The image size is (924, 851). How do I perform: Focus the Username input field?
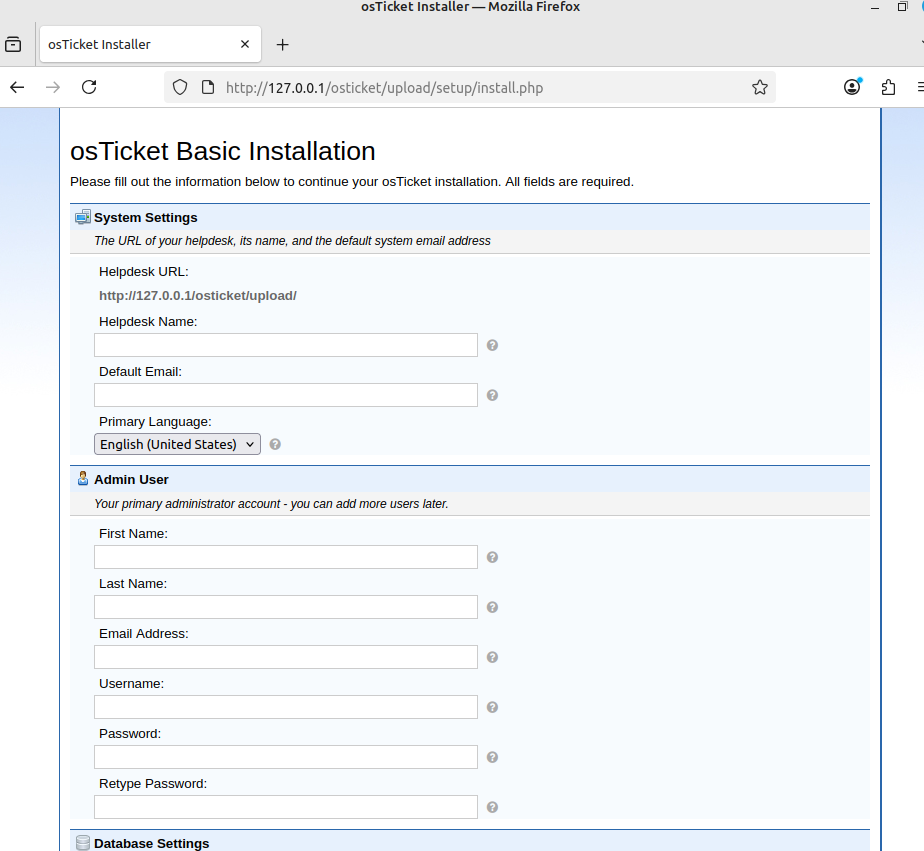[x=286, y=708]
